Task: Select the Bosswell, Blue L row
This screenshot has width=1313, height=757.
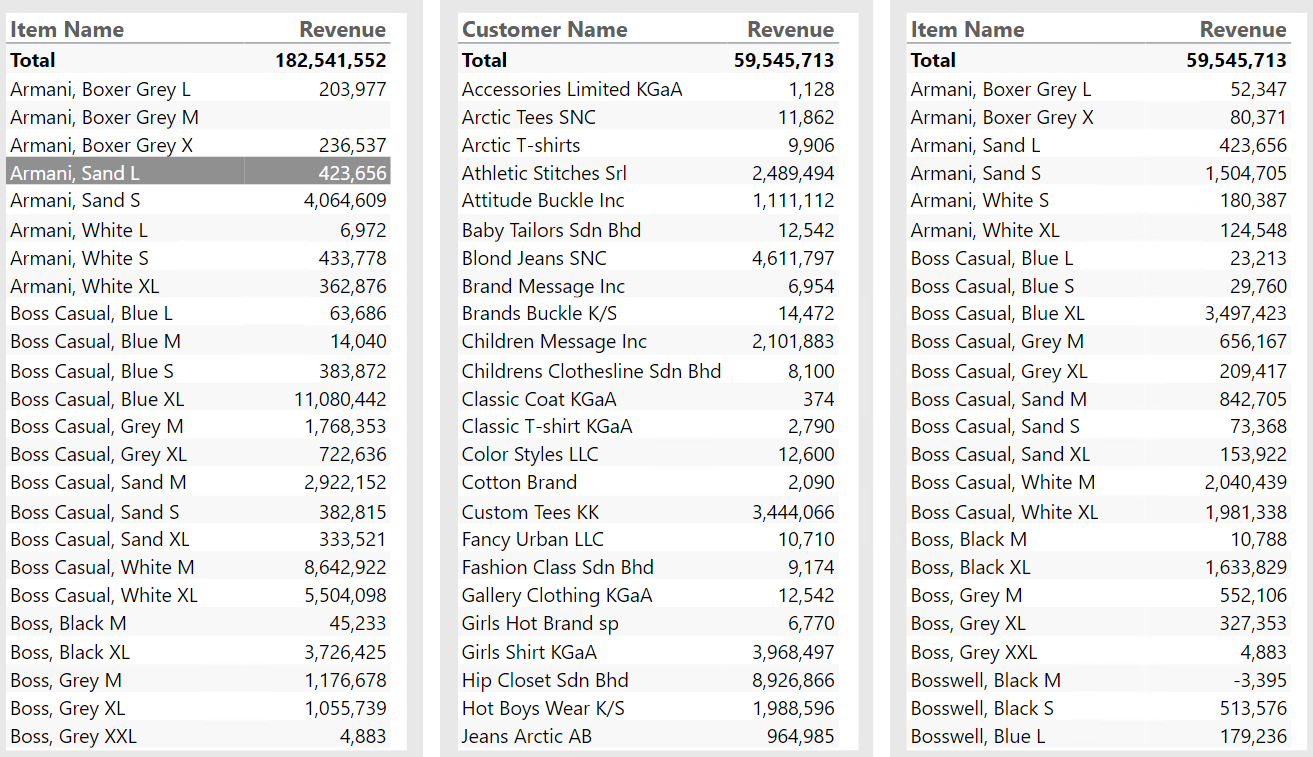Action: click(x=1099, y=736)
